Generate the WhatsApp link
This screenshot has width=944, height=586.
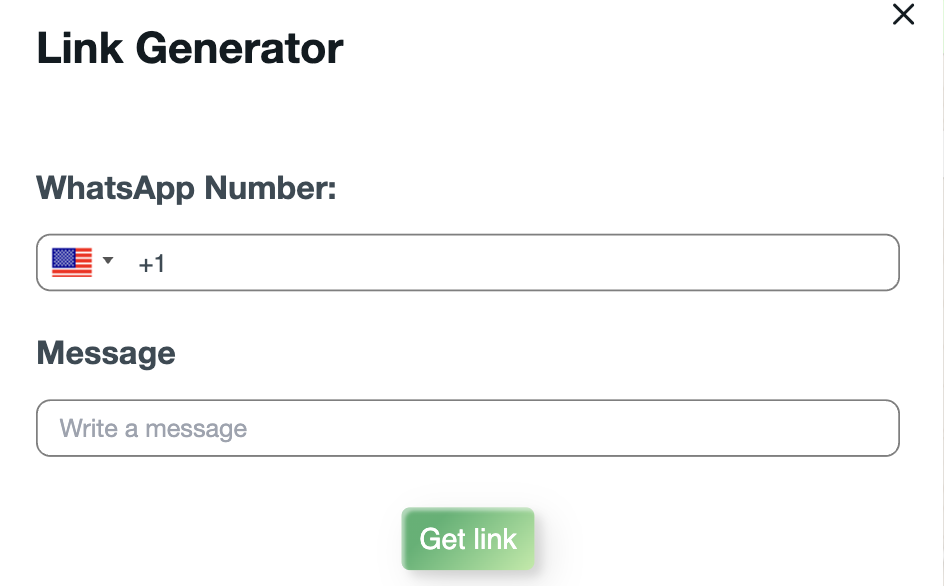[x=467, y=538]
